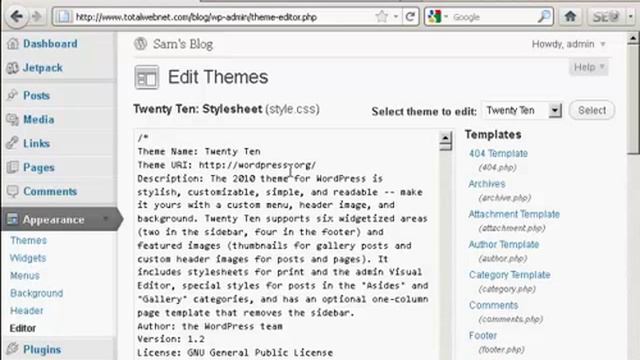Viewport: 640px width, 360px height.
Task: Bookmark page with the star icon
Action: click(x=382, y=17)
